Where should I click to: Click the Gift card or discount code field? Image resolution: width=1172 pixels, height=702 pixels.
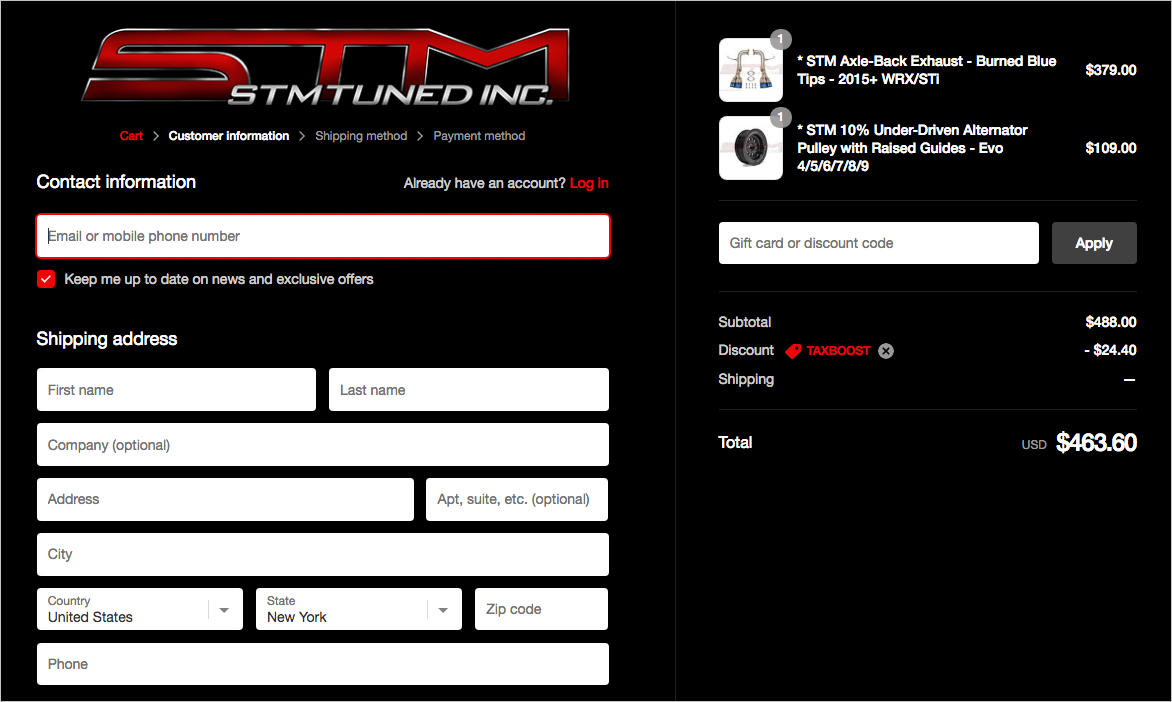click(879, 243)
